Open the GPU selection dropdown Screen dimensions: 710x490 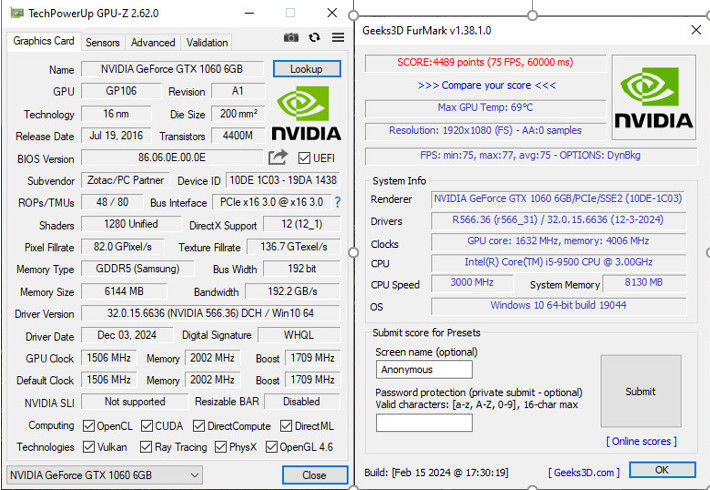point(105,475)
